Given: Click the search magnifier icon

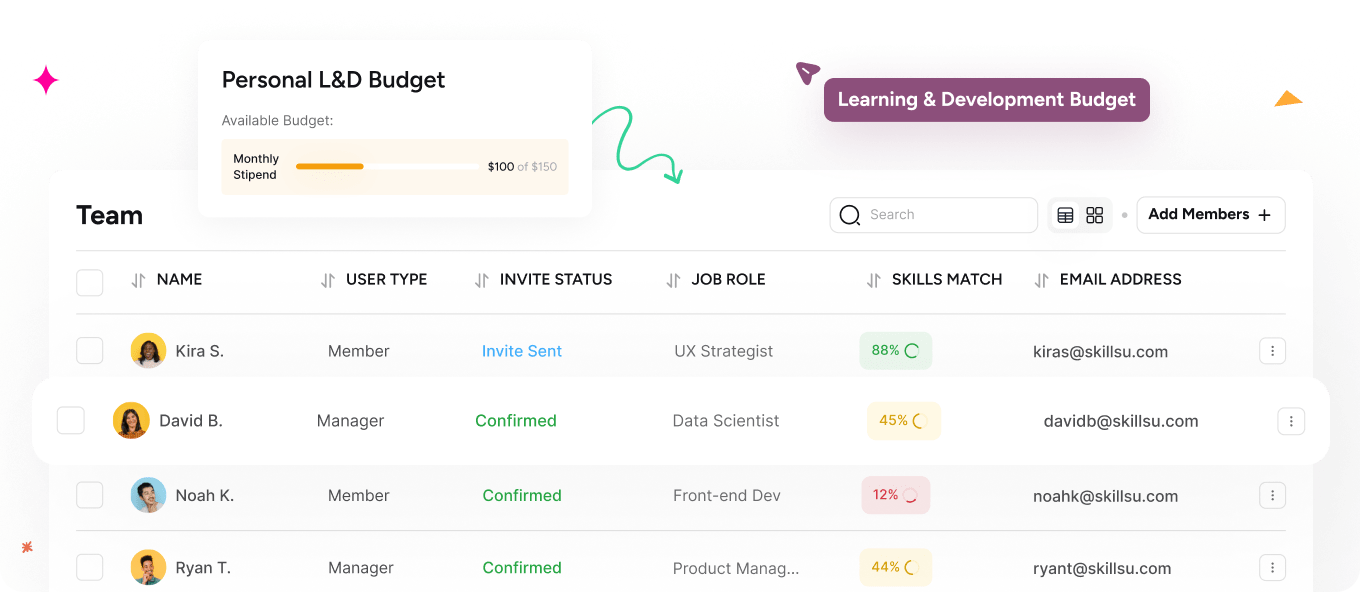Looking at the screenshot, I should pos(850,215).
